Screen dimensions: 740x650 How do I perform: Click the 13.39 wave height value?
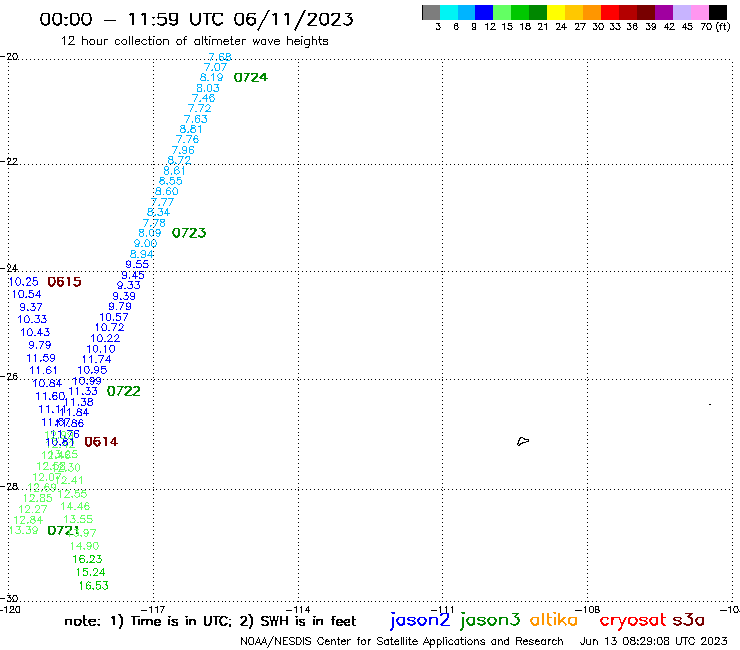pos(24,530)
